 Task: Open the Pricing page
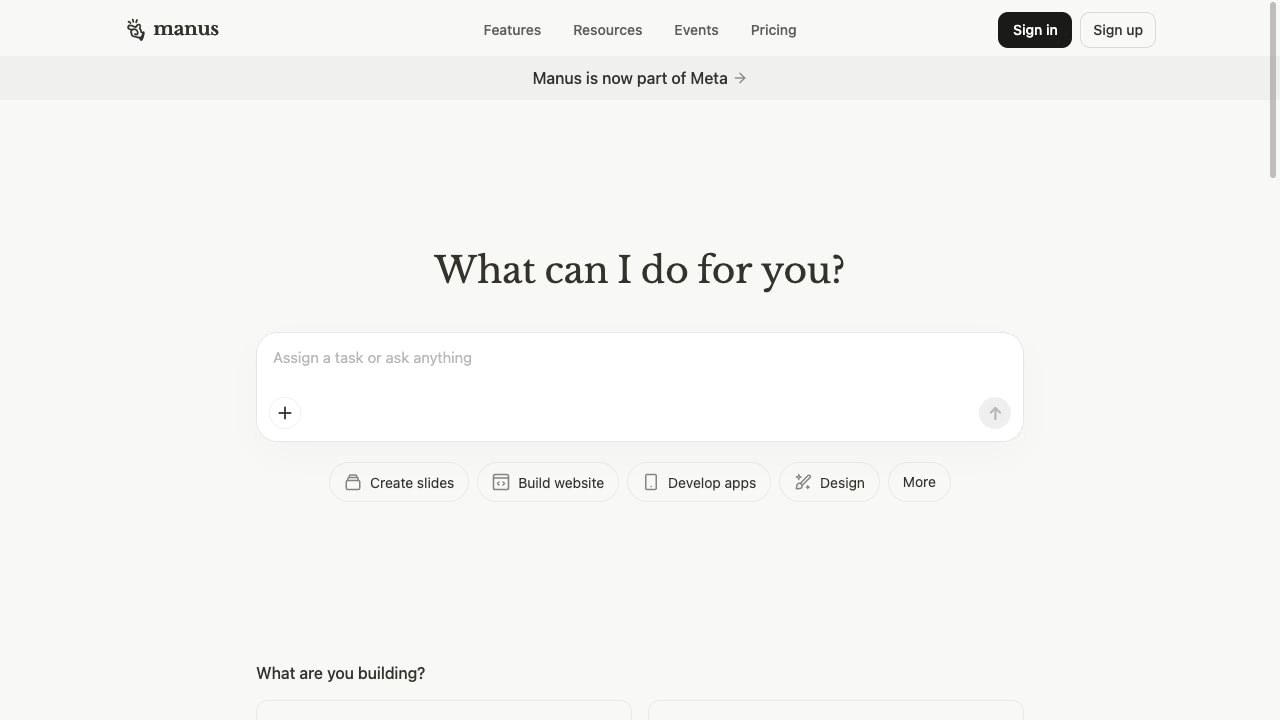click(773, 30)
